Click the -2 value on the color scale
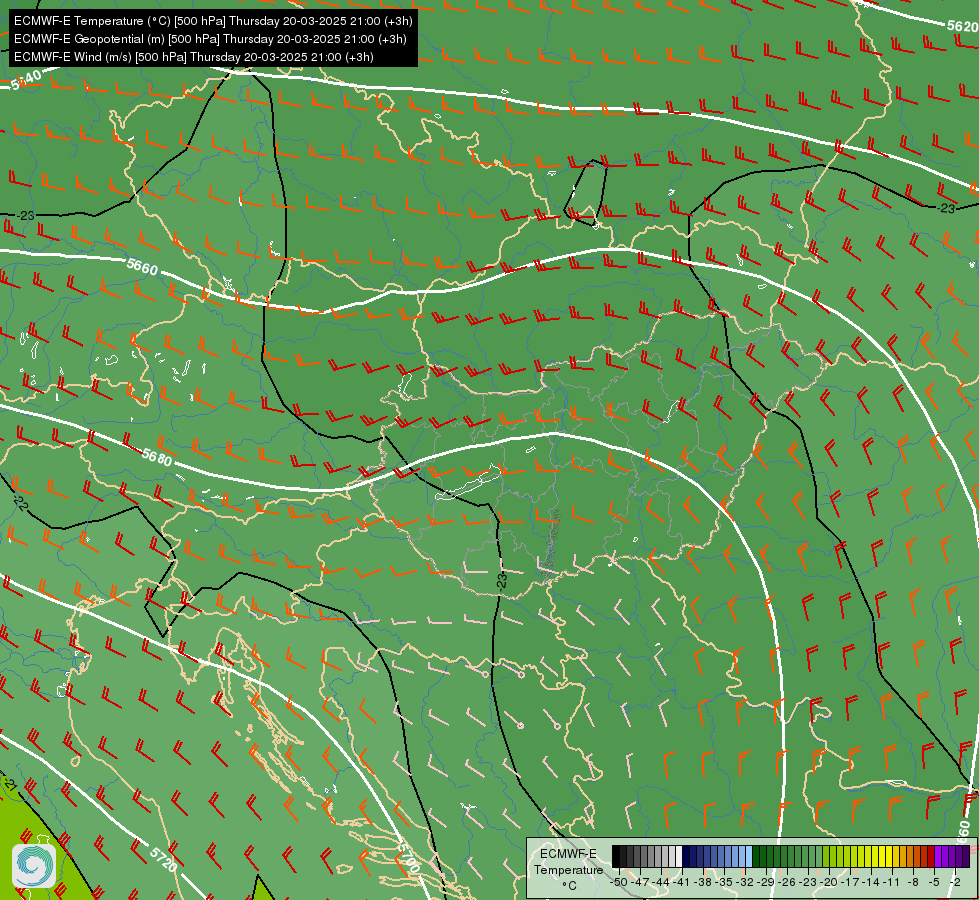Screen dimensions: 979x900 point(955,882)
